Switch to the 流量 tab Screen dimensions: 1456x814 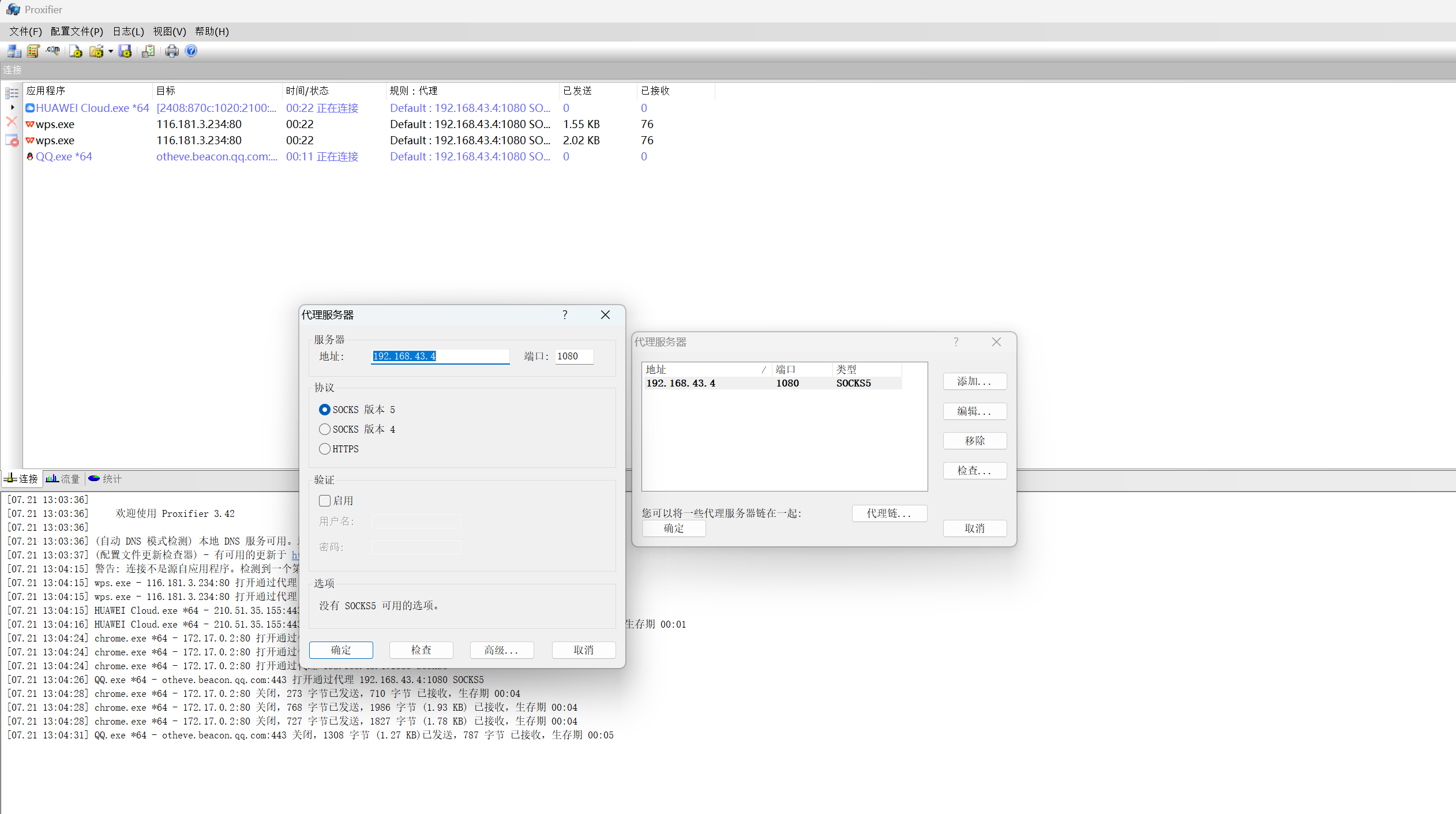point(63,479)
